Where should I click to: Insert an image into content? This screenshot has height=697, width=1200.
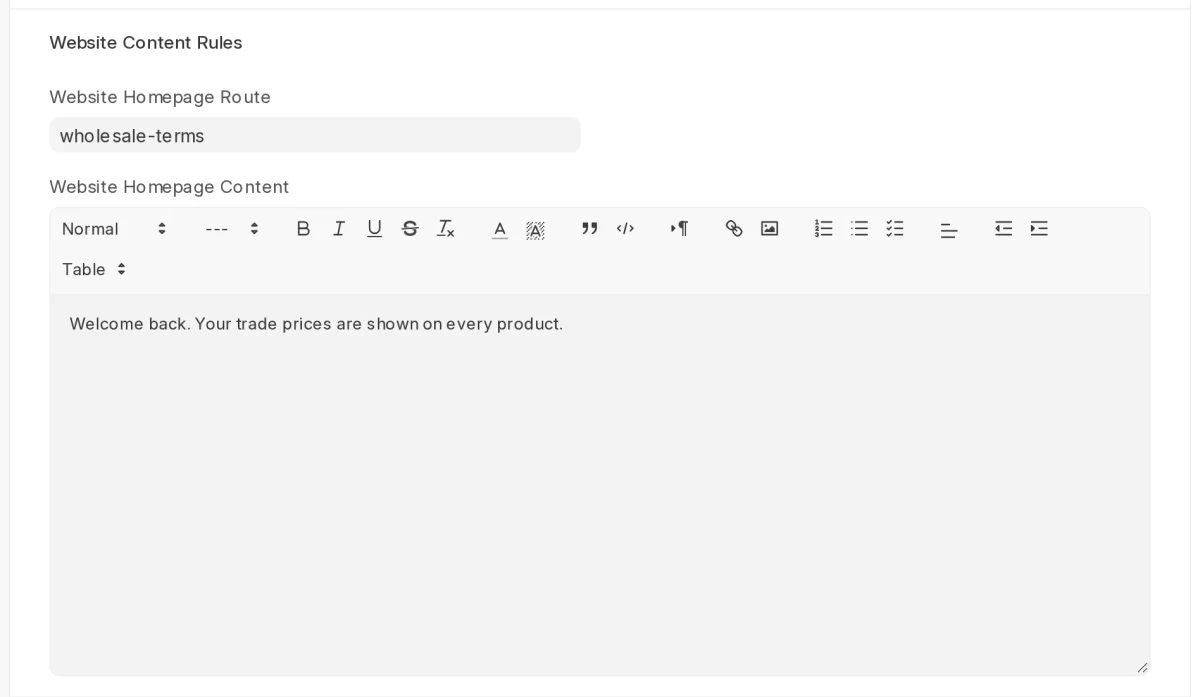coord(769,229)
